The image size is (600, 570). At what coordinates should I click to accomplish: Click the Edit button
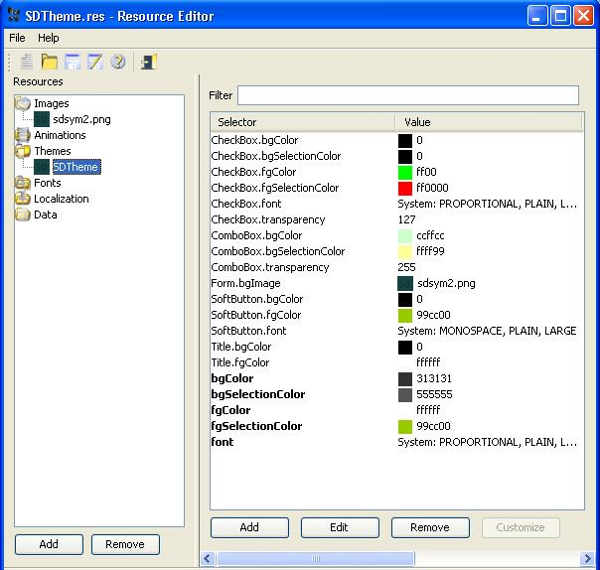[x=340, y=528]
